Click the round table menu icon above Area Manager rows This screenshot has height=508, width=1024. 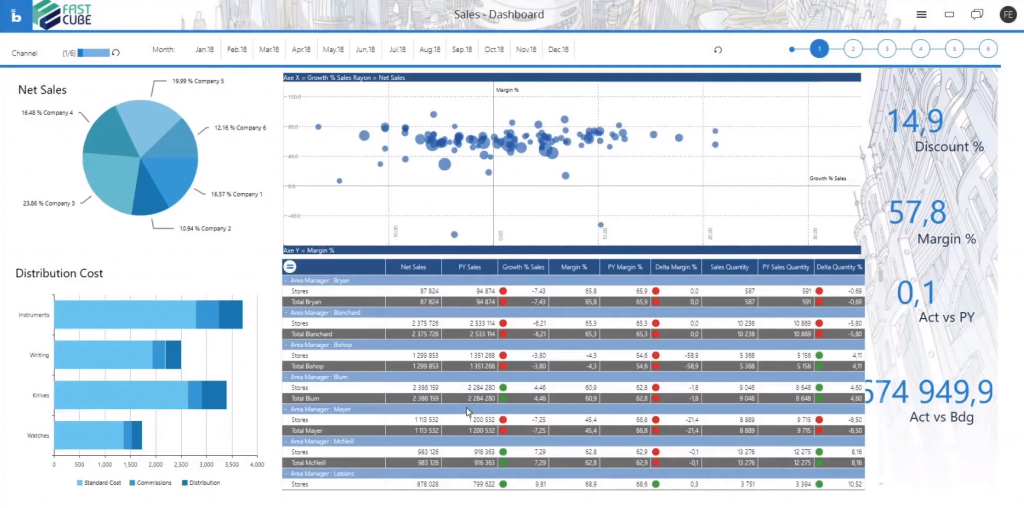tap(290, 267)
